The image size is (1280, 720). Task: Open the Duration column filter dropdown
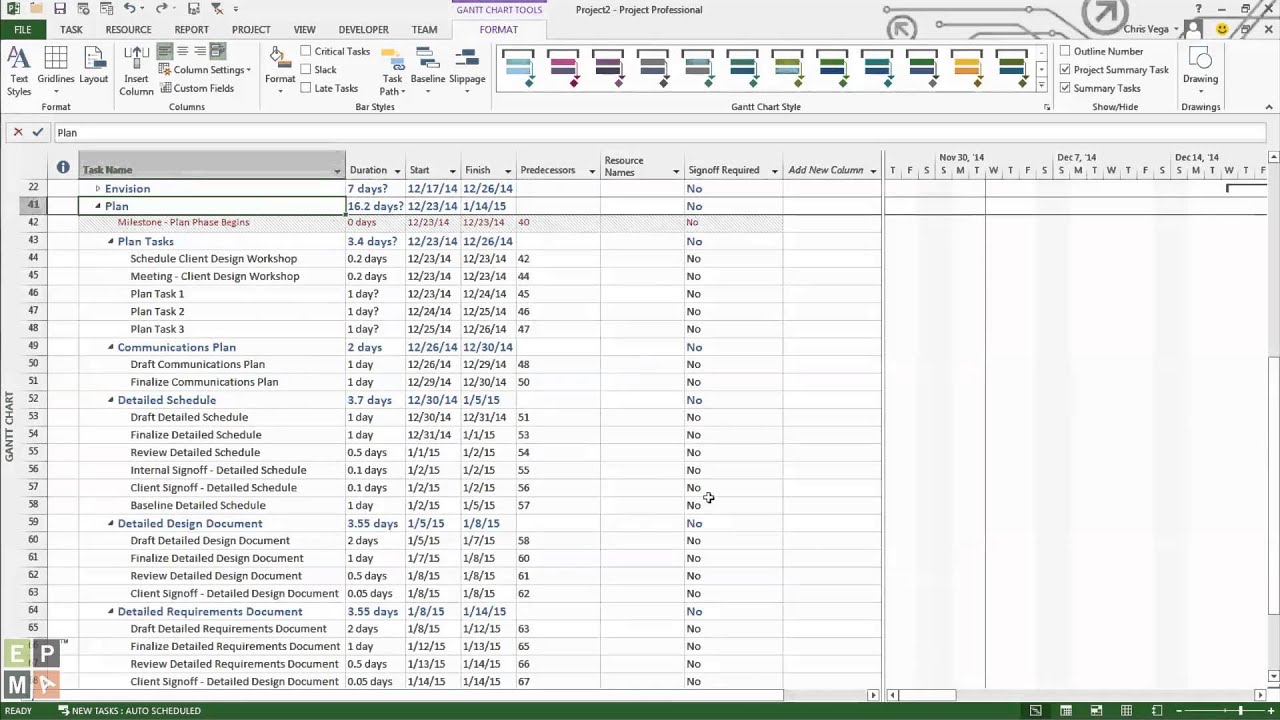click(397, 171)
